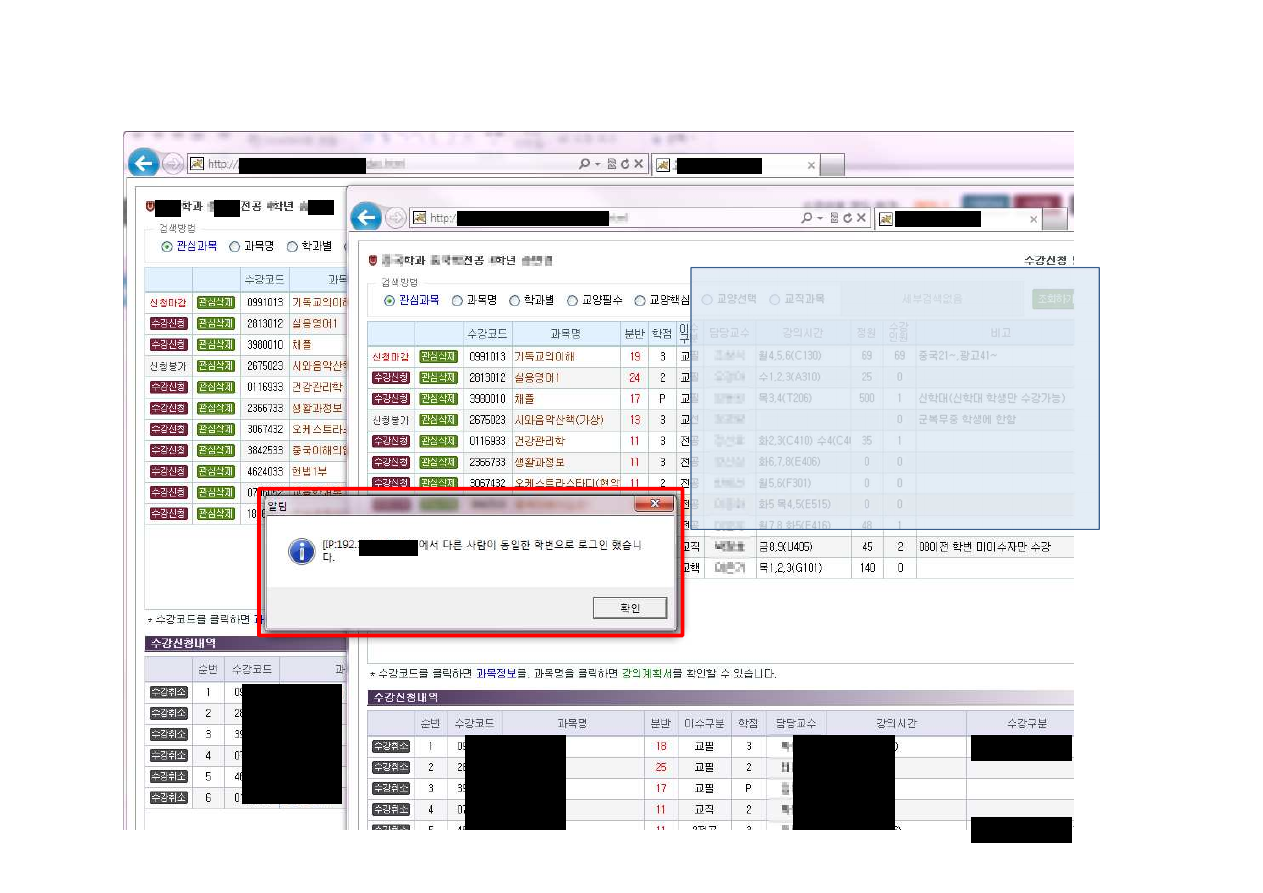The height and width of the screenshot is (893, 1263).
Task: Open the 체플 course name link in the front window
Action: coord(525,399)
